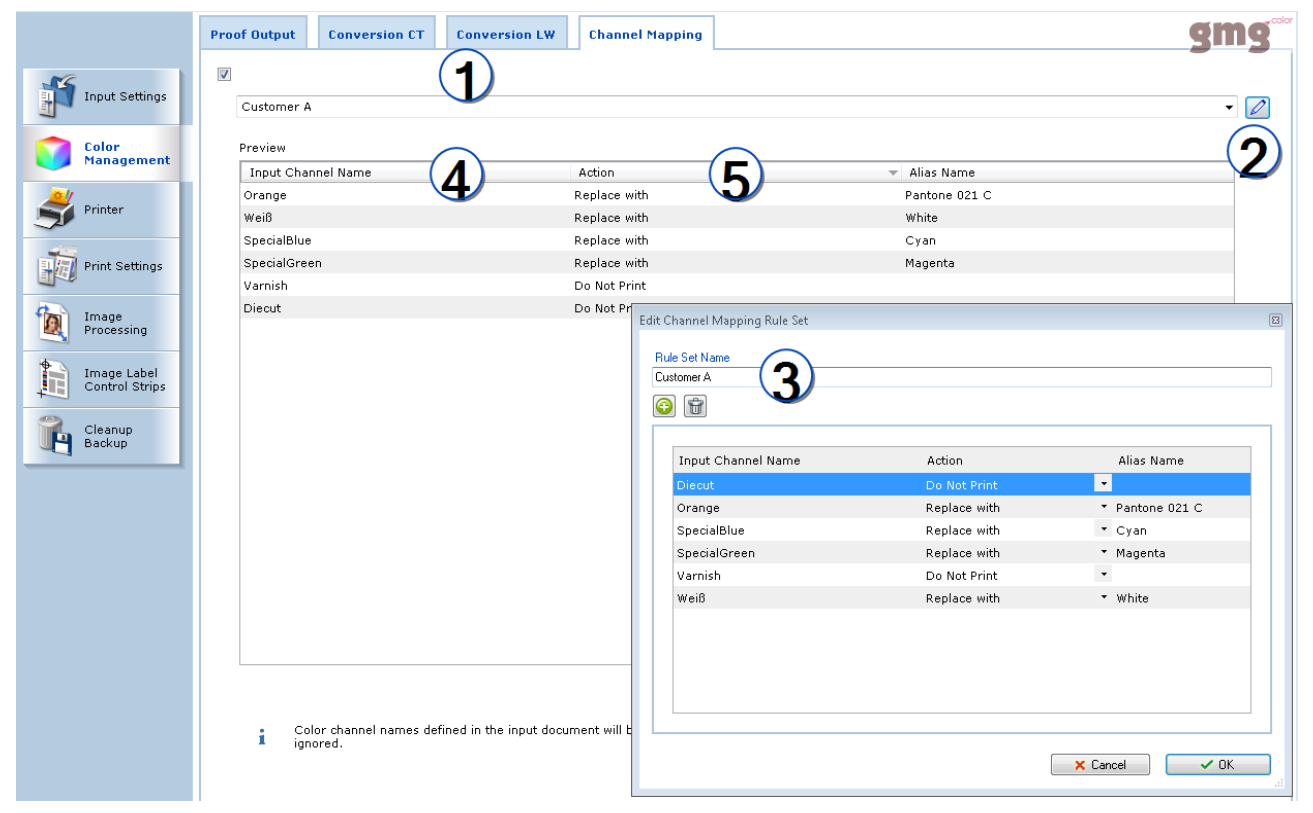Click the Rule Set Name input field
This screenshot has height=813, width=1313.
(961, 377)
